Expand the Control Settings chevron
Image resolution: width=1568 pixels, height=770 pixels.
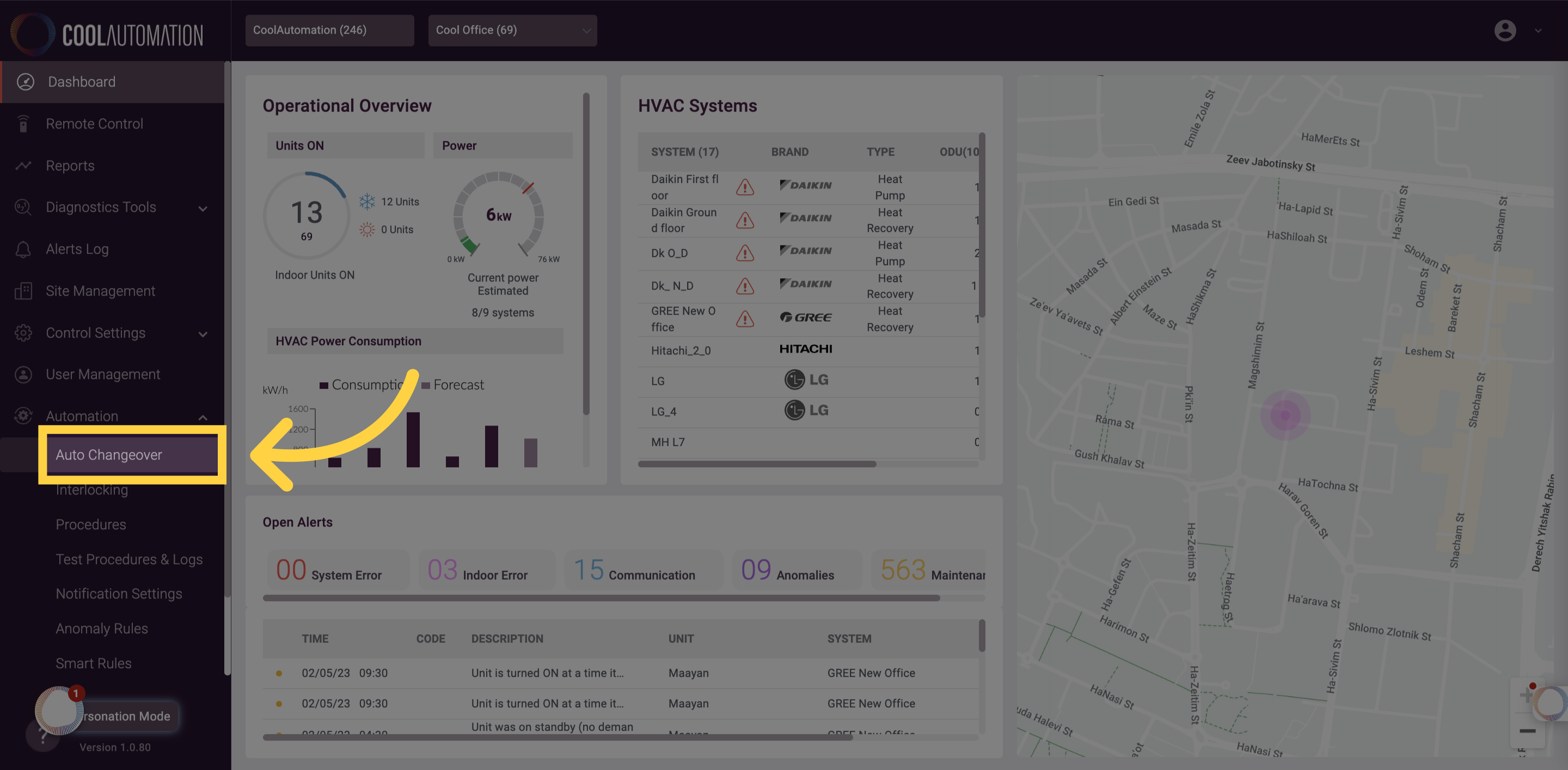click(203, 334)
